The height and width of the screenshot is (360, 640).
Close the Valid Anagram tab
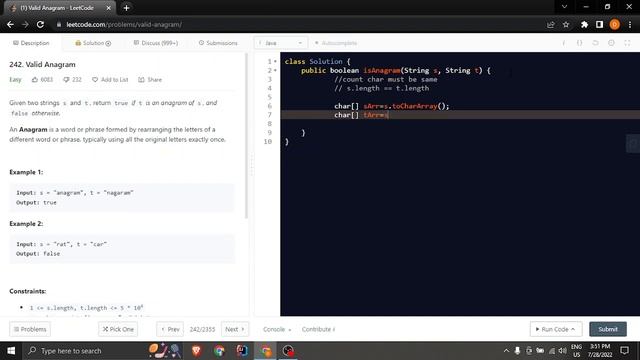[x=109, y=8]
